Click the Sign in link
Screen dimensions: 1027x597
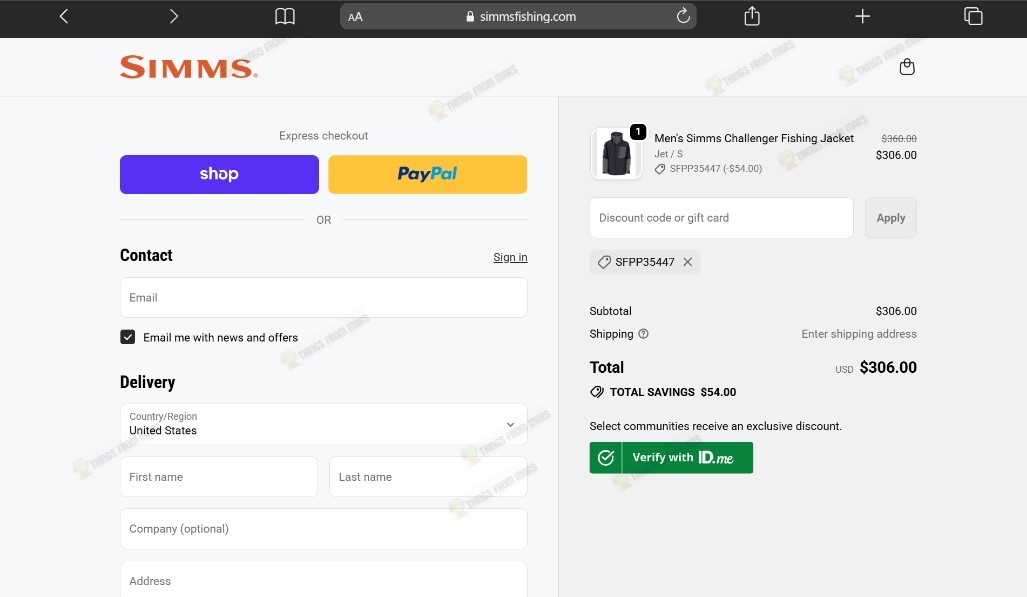[510, 258]
